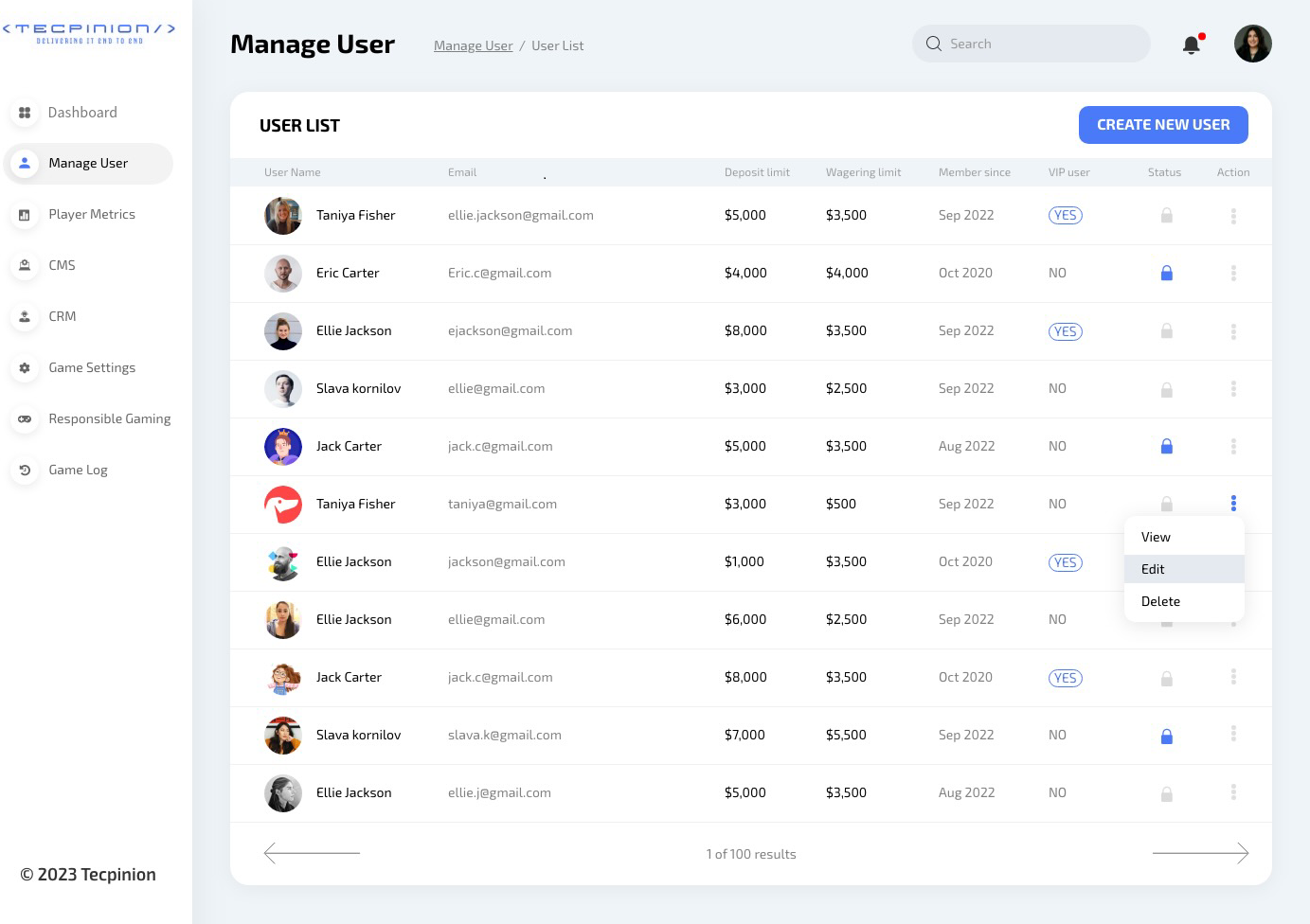1310x924 pixels.
Task: Click the Manage User breadcrumb link
Action: [x=473, y=46]
